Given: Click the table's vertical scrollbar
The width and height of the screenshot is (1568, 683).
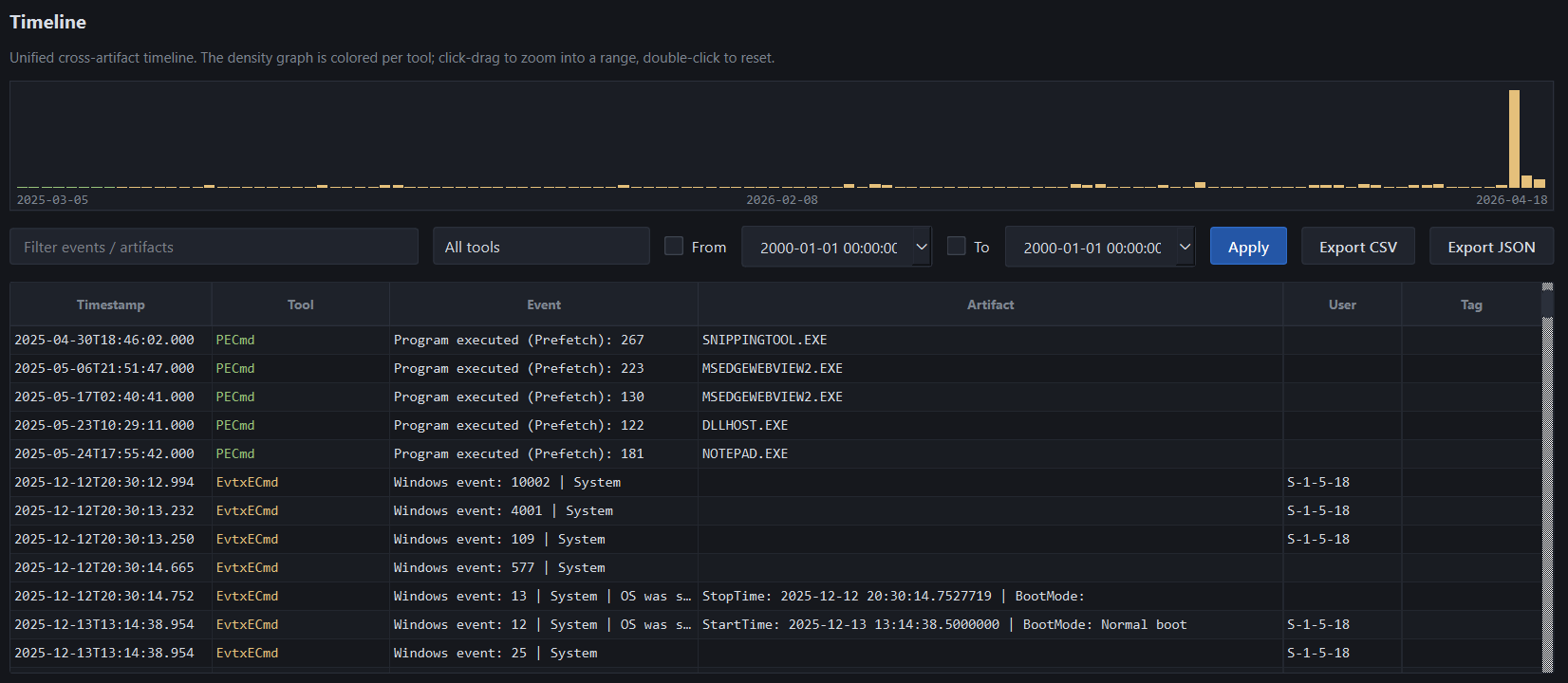Looking at the screenshot, I should pyautogui.click(x=1548, y=478).
